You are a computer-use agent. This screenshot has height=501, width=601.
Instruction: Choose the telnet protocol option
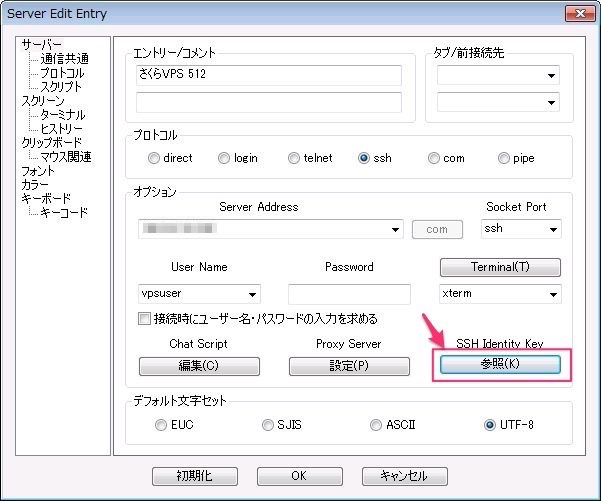[x=294, y=158]
